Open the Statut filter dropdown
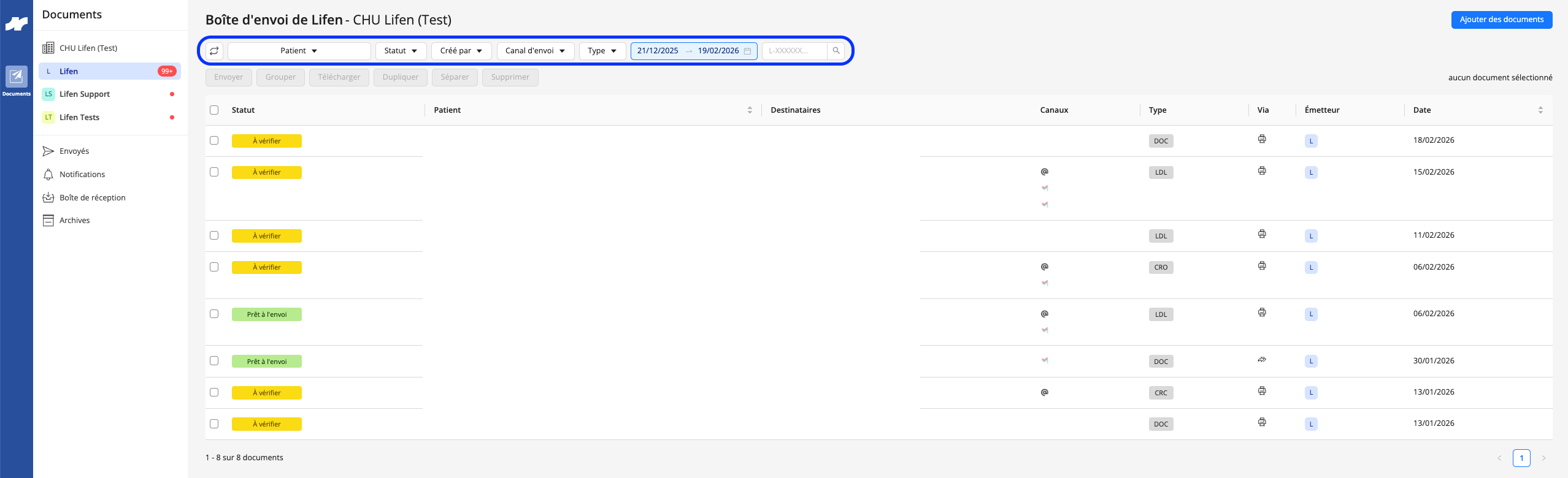Screen dimensions: 1568x478 coord(401,51)
